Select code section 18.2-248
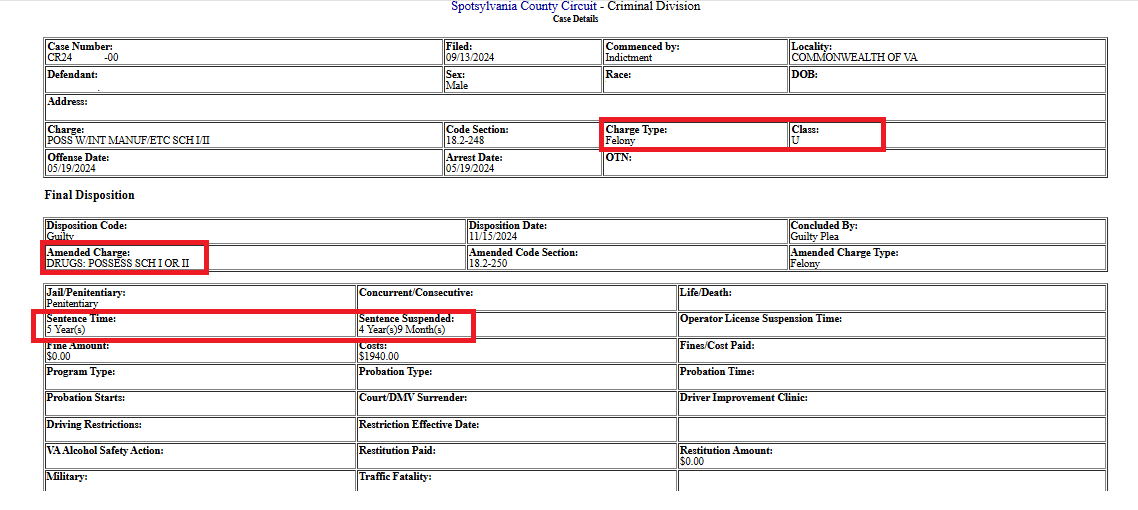This screenshot has width=1138, height=510. tap(464, 141)
